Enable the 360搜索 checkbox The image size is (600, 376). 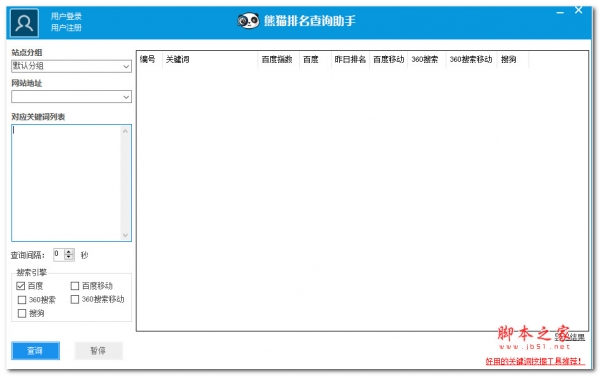(22, 299)
